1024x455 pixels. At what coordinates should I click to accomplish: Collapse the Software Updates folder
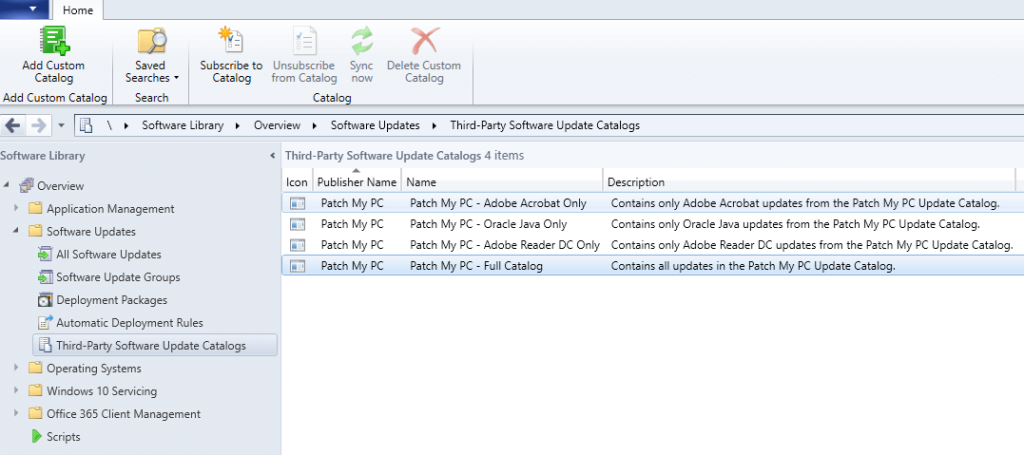(16, 232)
